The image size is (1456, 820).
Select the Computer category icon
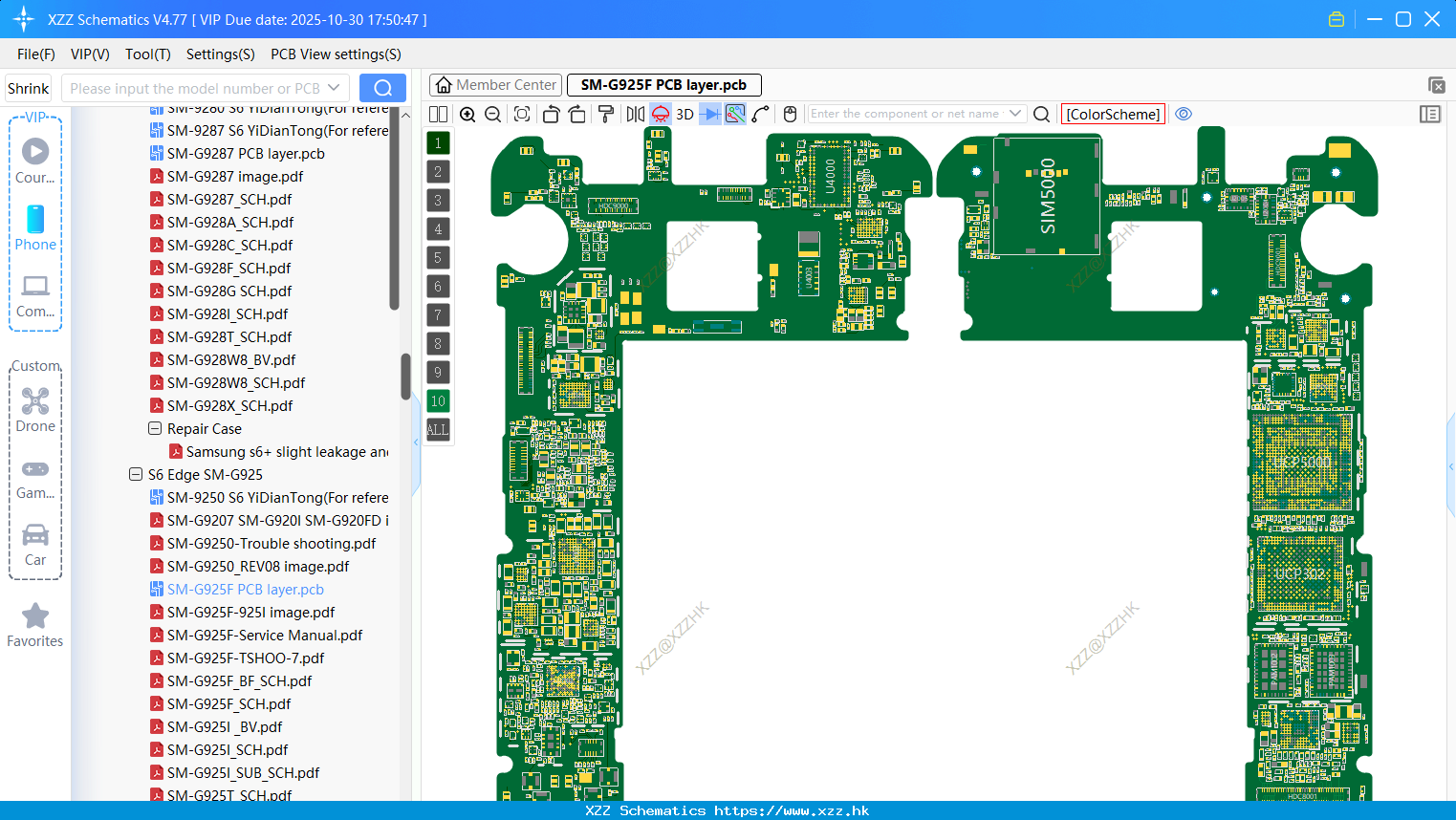click(x=35, y=295)
